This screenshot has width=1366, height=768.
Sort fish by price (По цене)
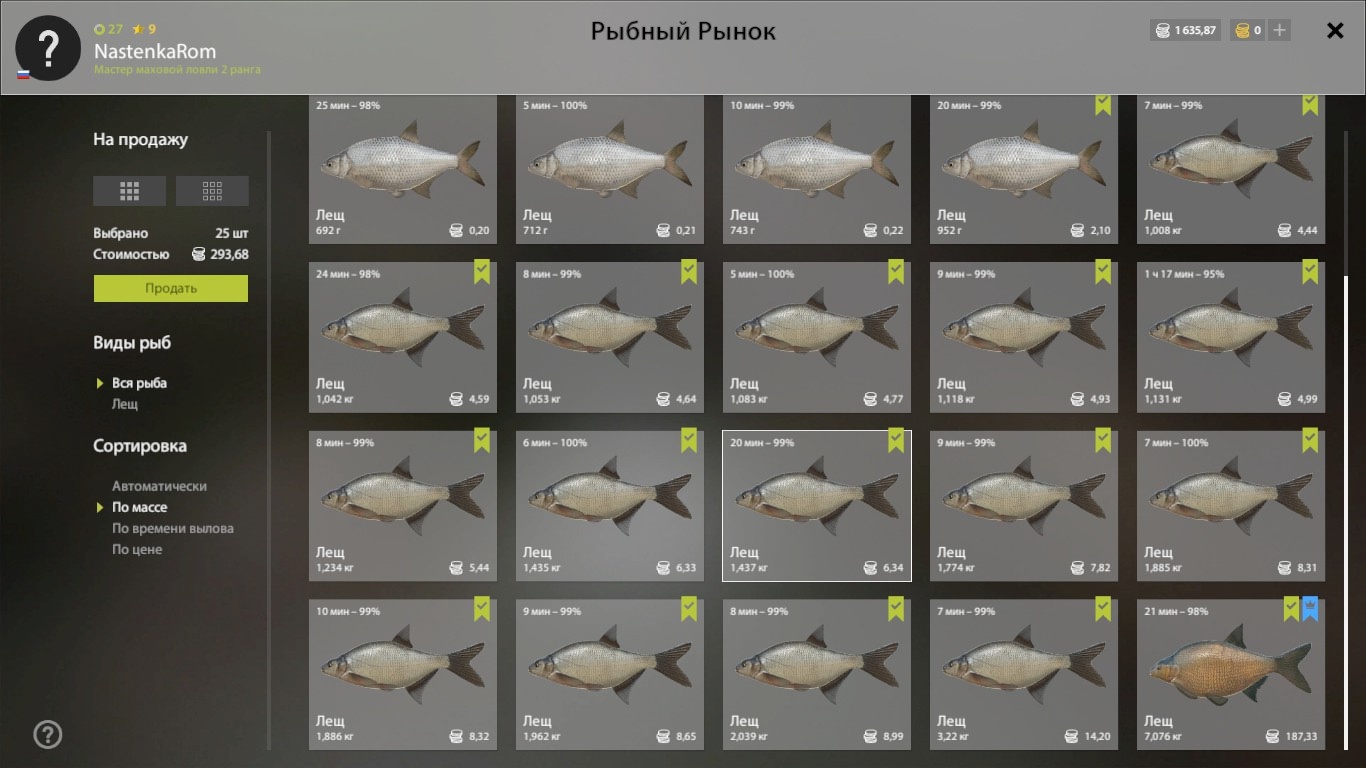[x=137, y=549]
